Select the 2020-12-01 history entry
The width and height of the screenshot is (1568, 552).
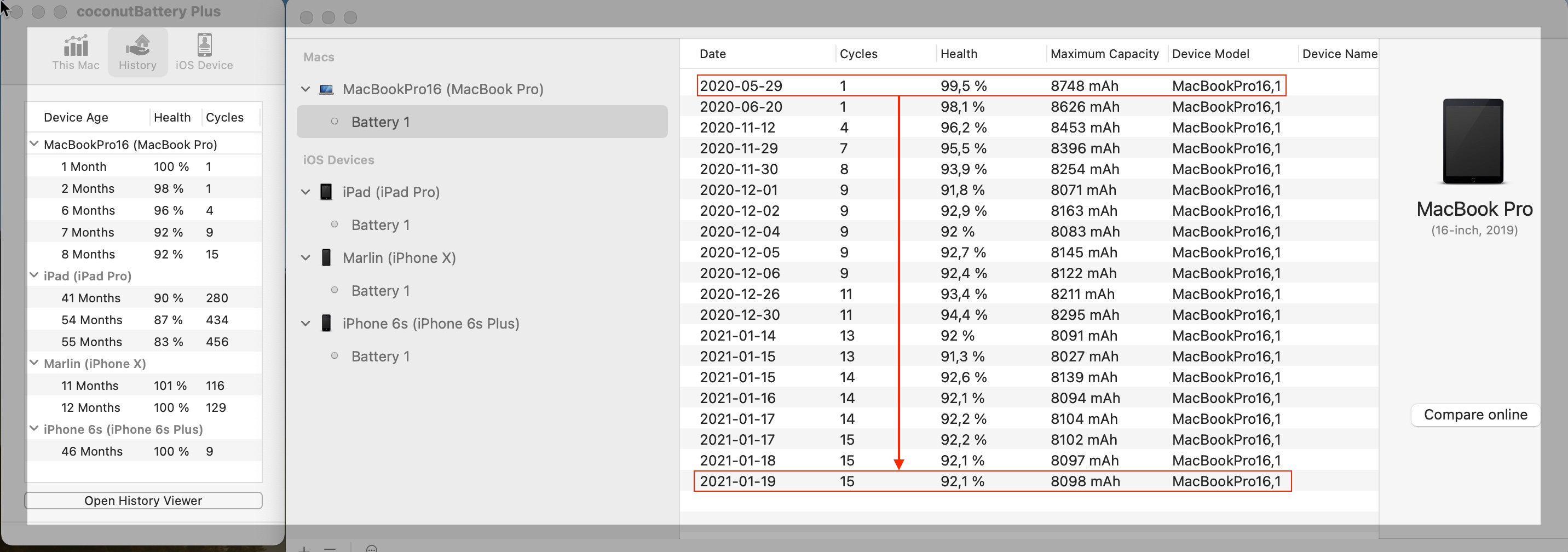(1029, 190)
